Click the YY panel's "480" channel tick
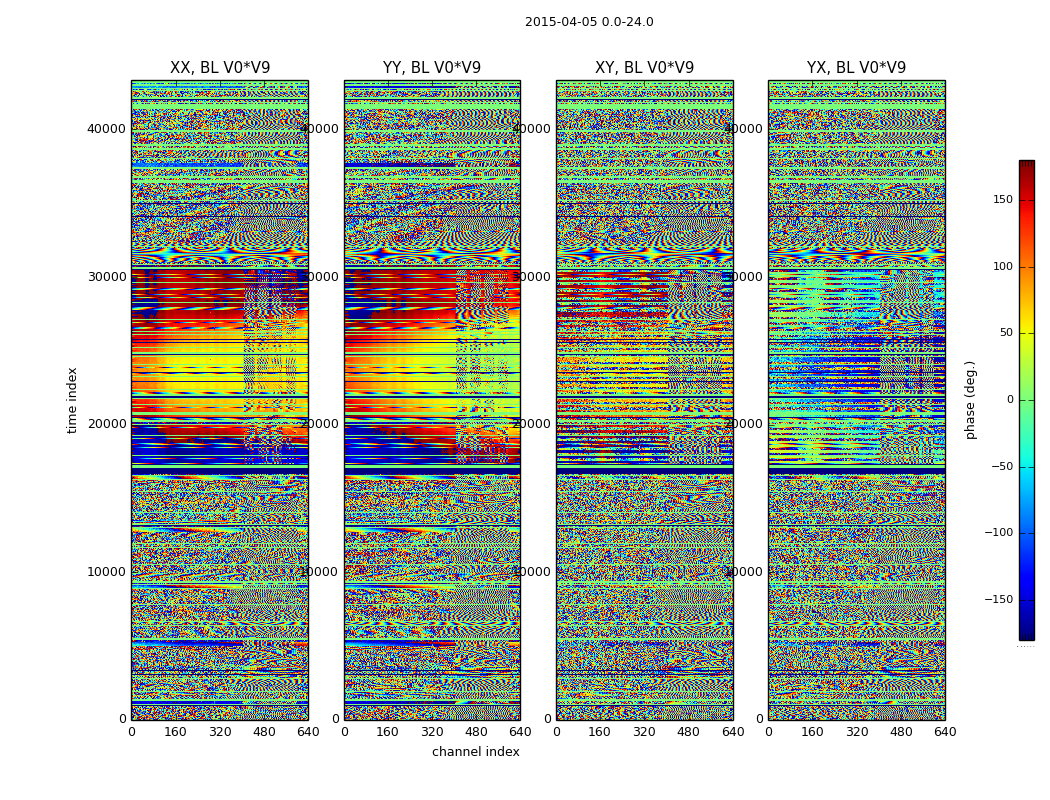Viewport: 1050px width, 800px height. point(476,732)
